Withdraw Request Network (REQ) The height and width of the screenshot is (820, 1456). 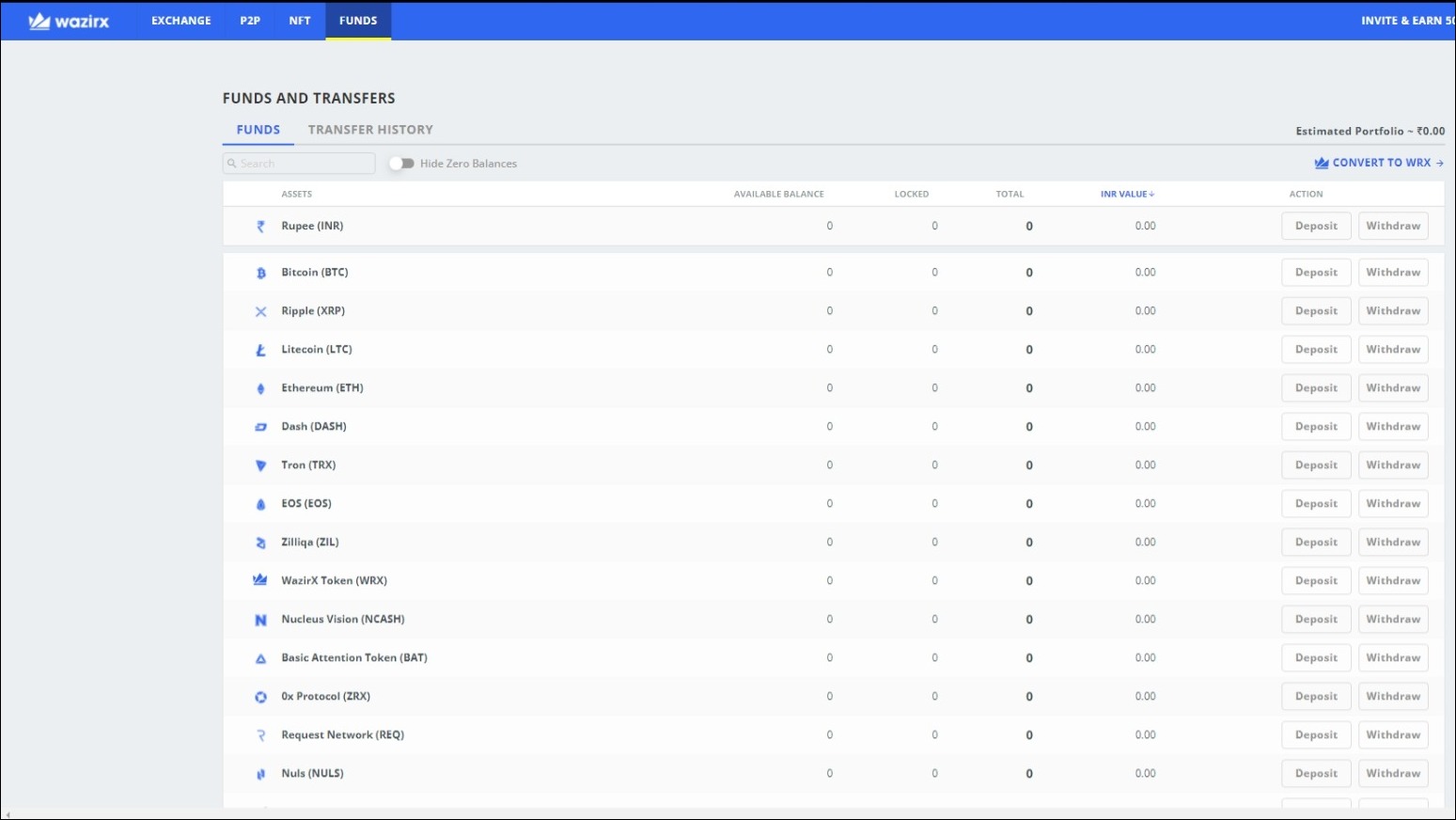(x=1393, y=735)
